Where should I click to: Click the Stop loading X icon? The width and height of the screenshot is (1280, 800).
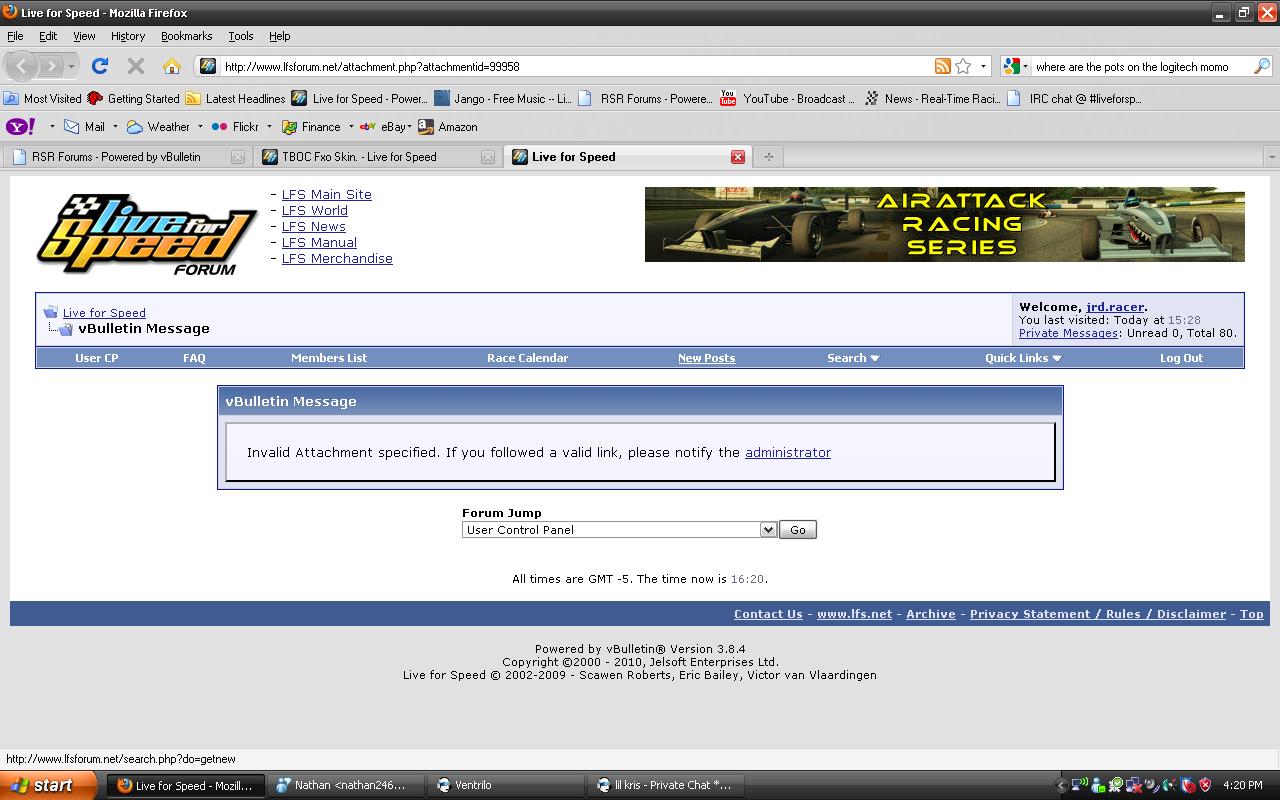click(136, 66)
